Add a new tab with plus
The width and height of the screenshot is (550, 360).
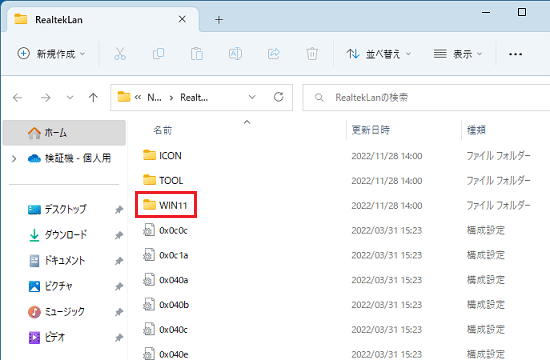[219, 20]
